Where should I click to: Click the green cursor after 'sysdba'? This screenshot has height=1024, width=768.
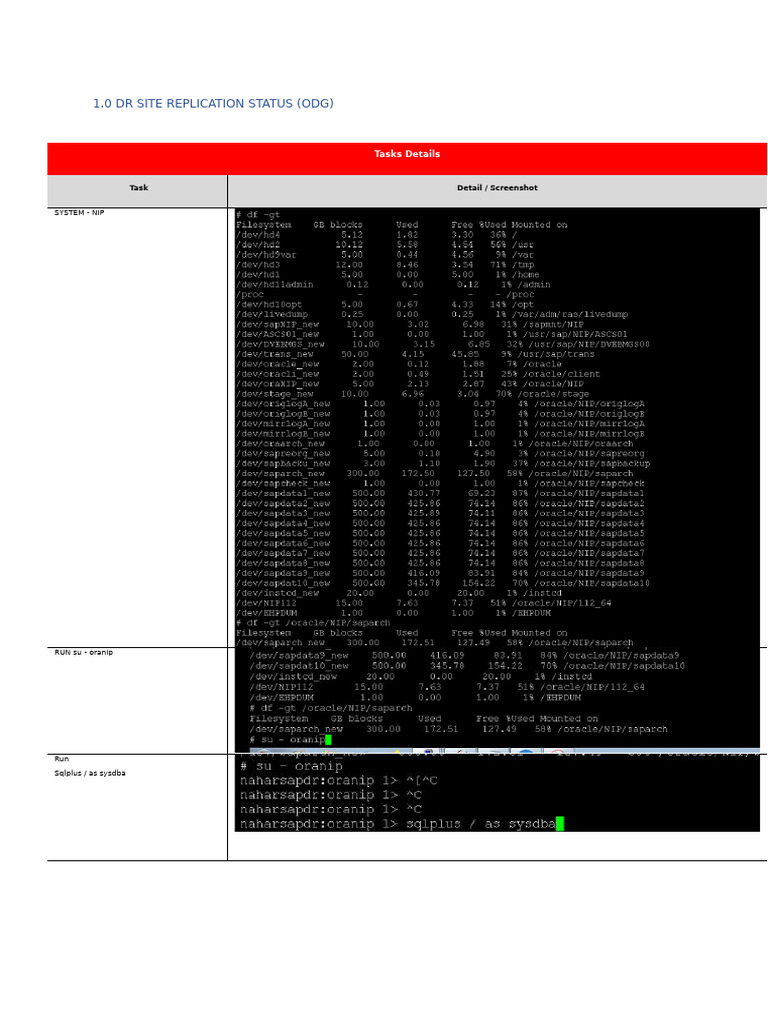(560, 824)
